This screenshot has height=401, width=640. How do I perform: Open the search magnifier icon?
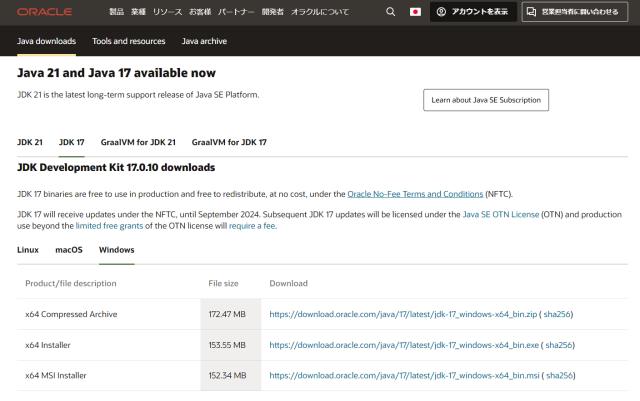coord(391,12)
